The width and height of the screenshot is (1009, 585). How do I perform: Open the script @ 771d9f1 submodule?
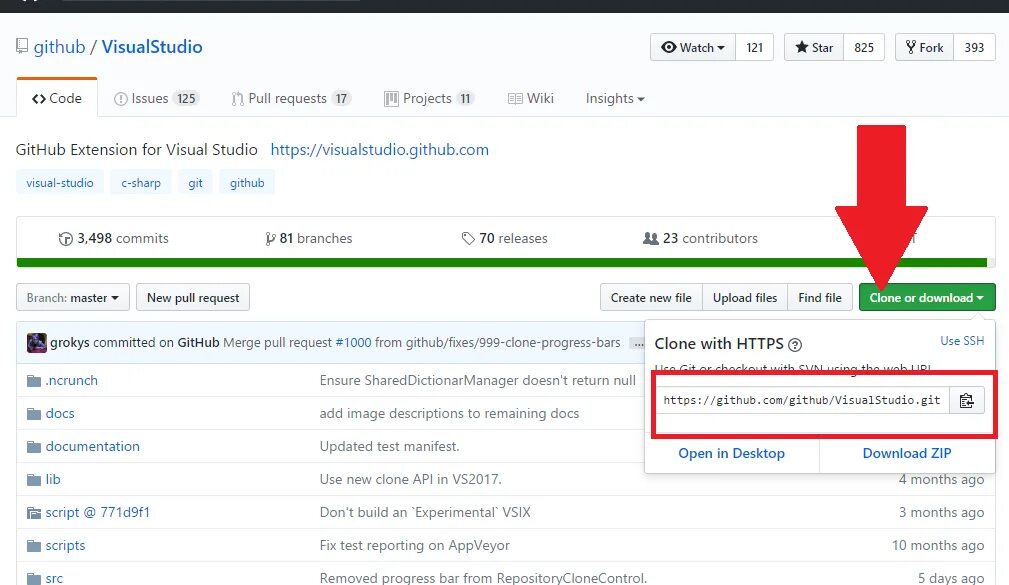pos(97,512)
